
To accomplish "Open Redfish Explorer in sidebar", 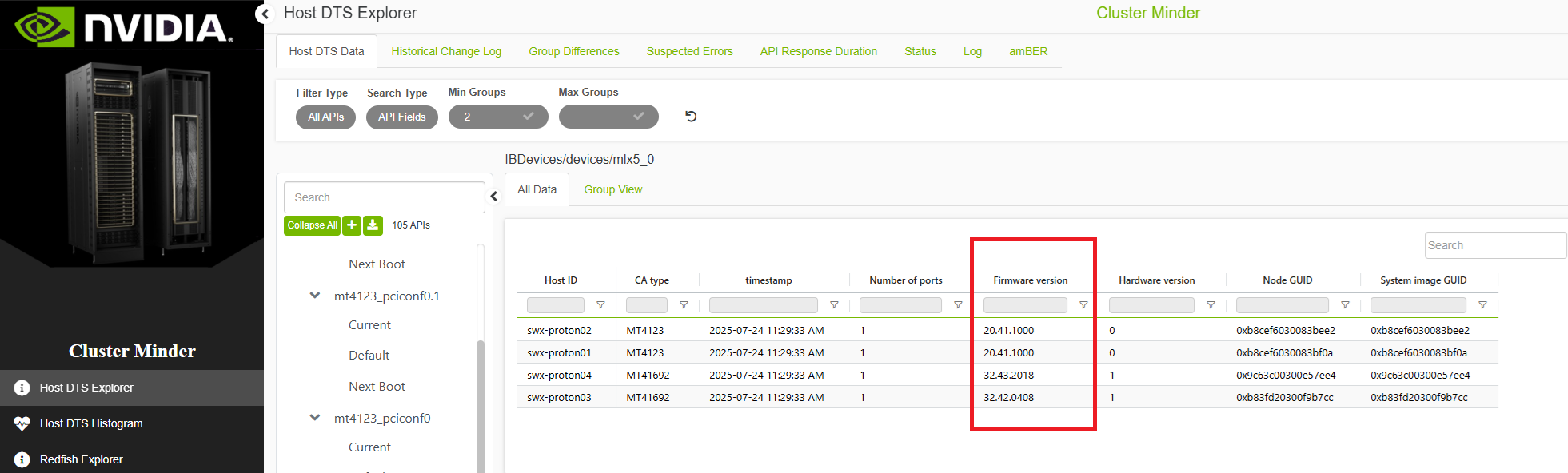I will point(132,459).
